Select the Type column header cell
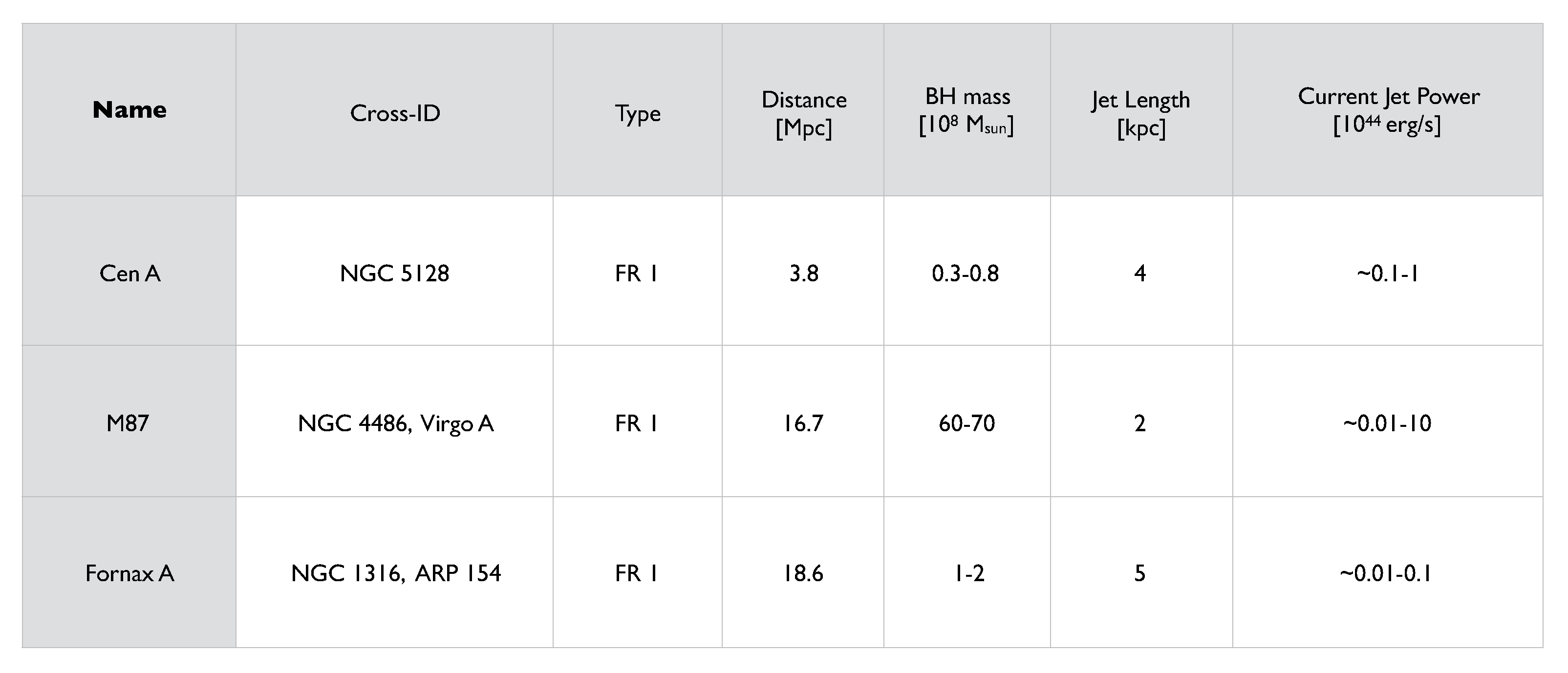1568x673 pixels. (x=637, y=113)
